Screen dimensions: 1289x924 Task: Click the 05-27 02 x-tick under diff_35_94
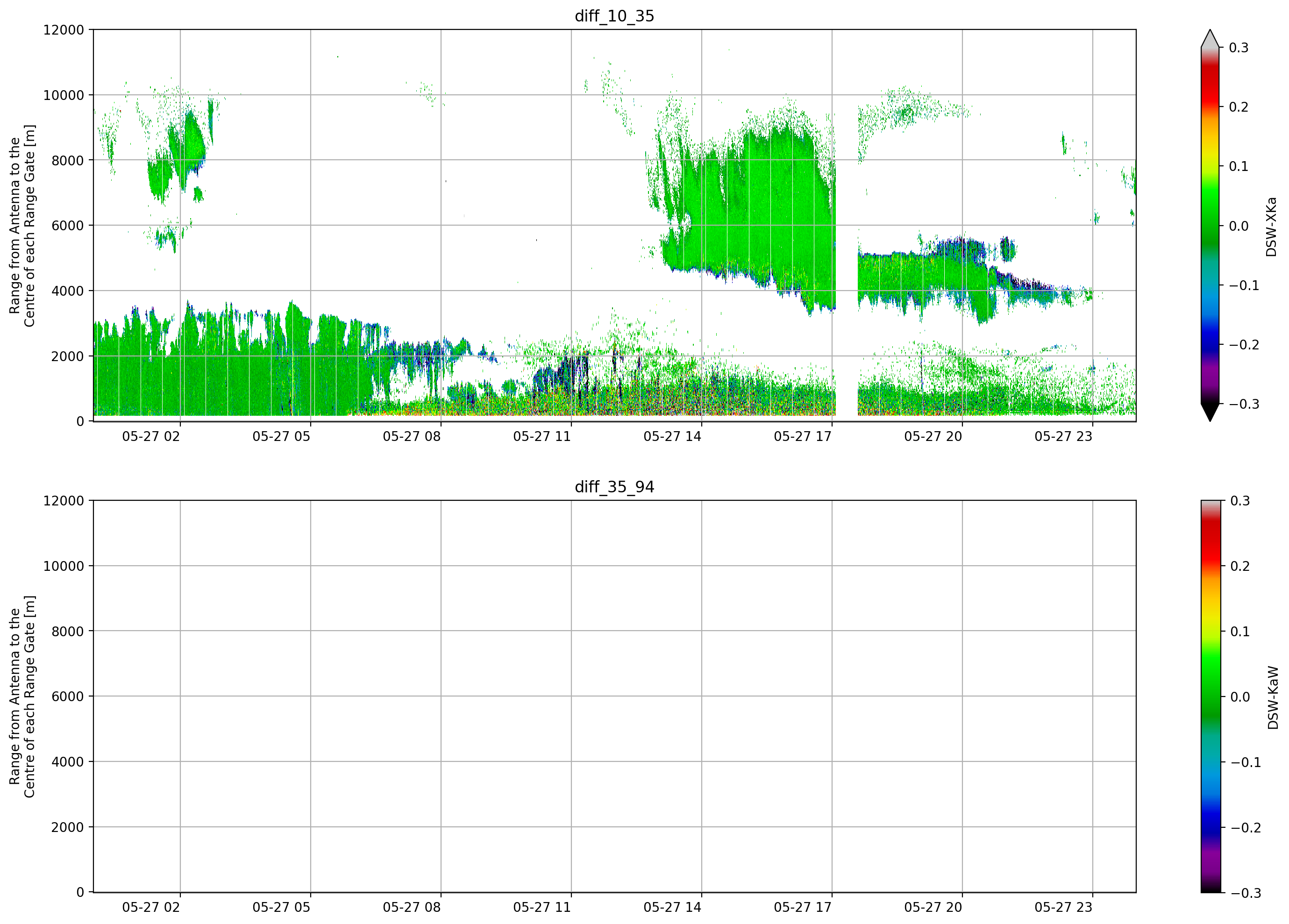[x=151, y=908]
